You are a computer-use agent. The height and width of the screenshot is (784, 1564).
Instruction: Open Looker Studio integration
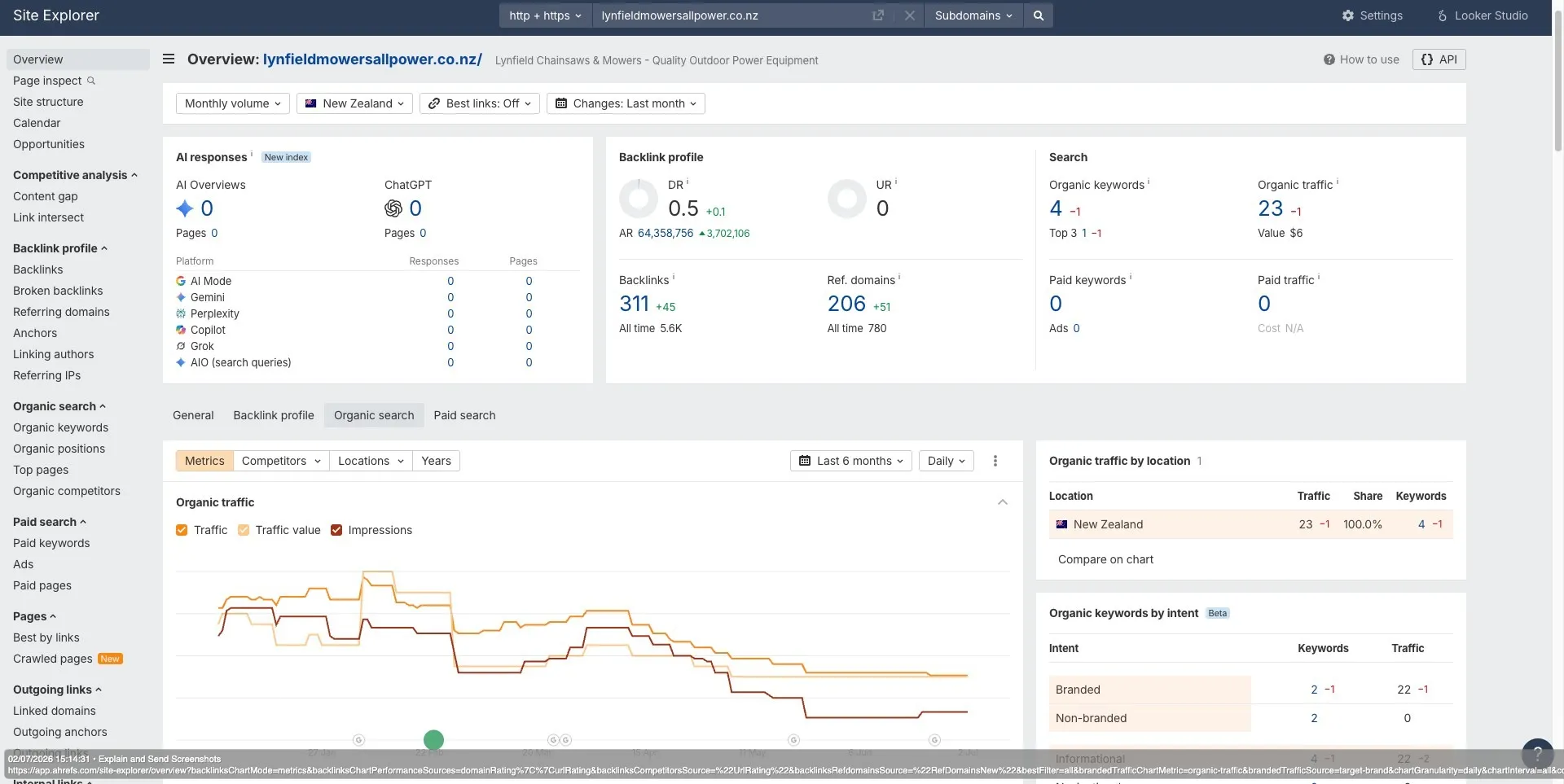click(1483, 15)
